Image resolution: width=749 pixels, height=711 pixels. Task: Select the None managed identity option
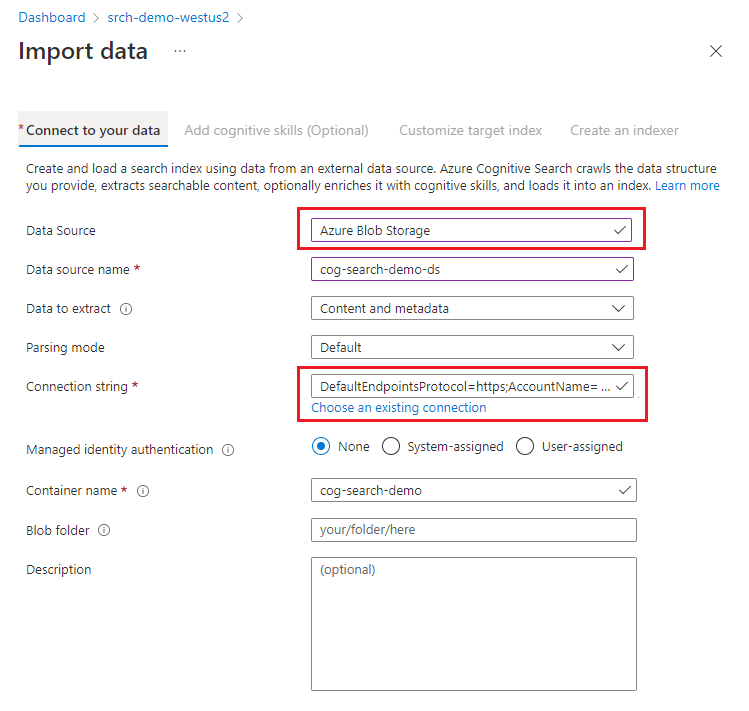pos(321,447)
